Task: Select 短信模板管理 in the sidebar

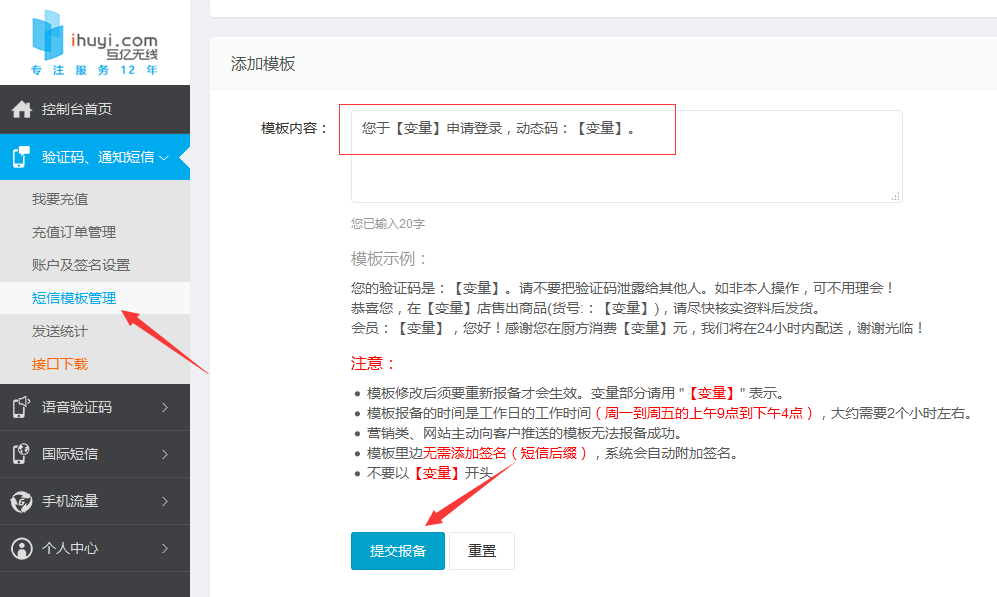Action: click(74, 298)
